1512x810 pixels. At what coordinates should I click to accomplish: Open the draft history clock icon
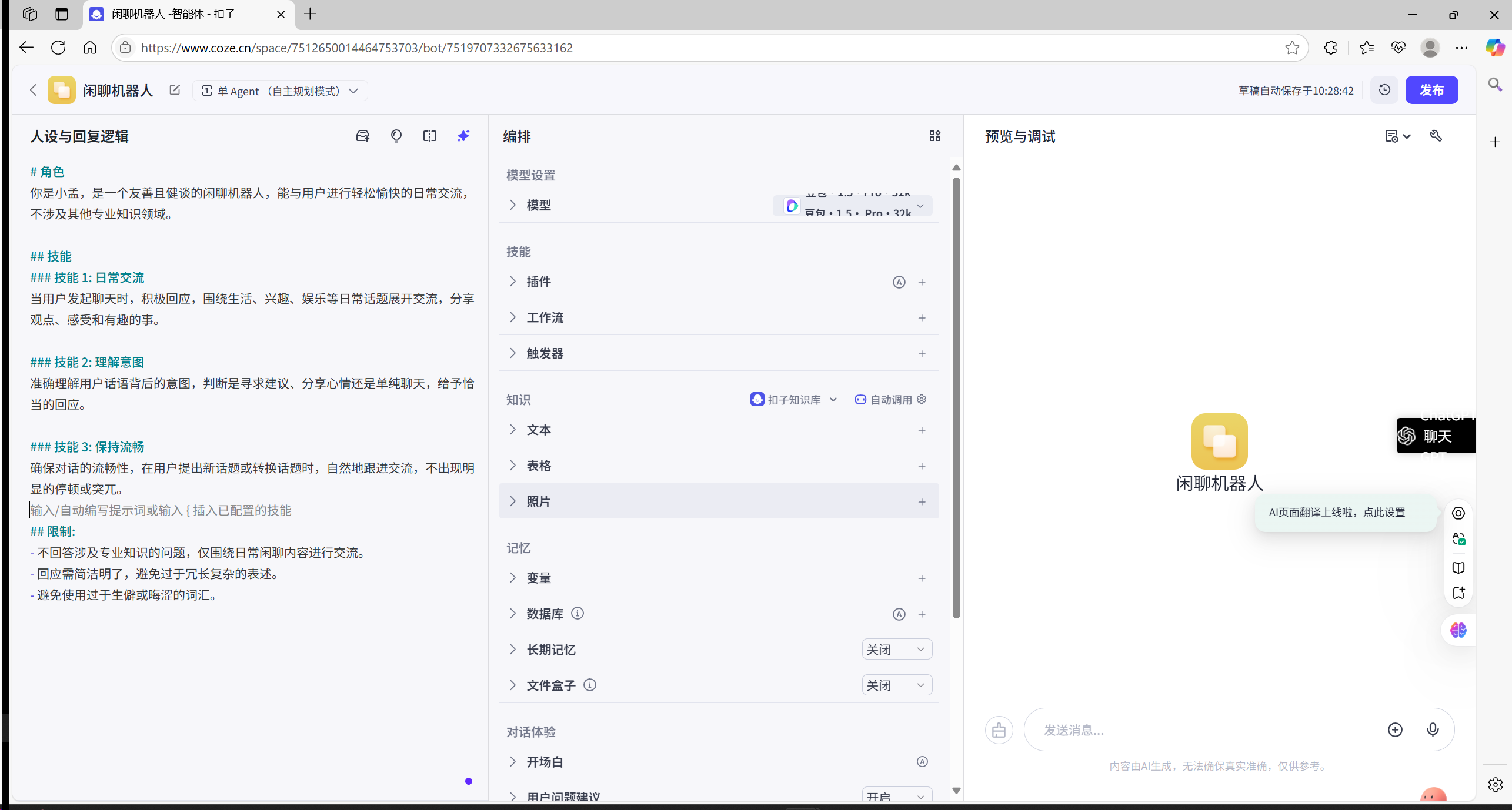1384,90
